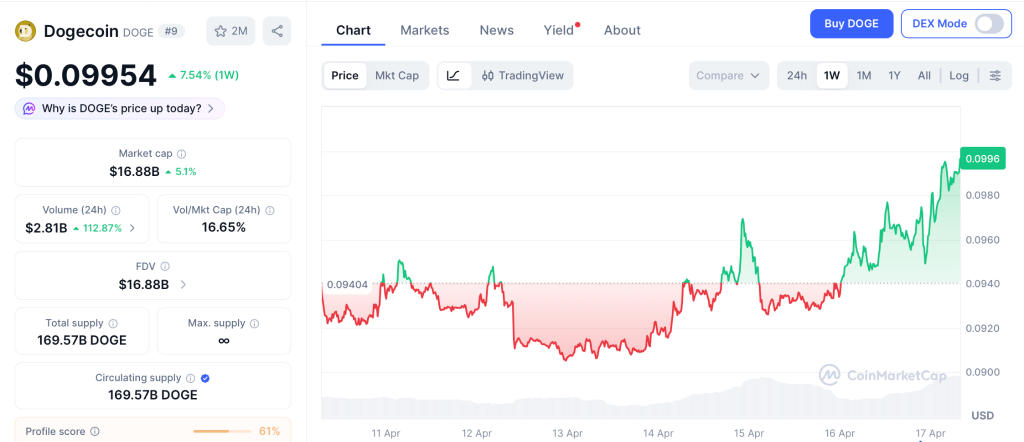
Task: Open the Compare dropdown
Action: [x=728, y=75]
